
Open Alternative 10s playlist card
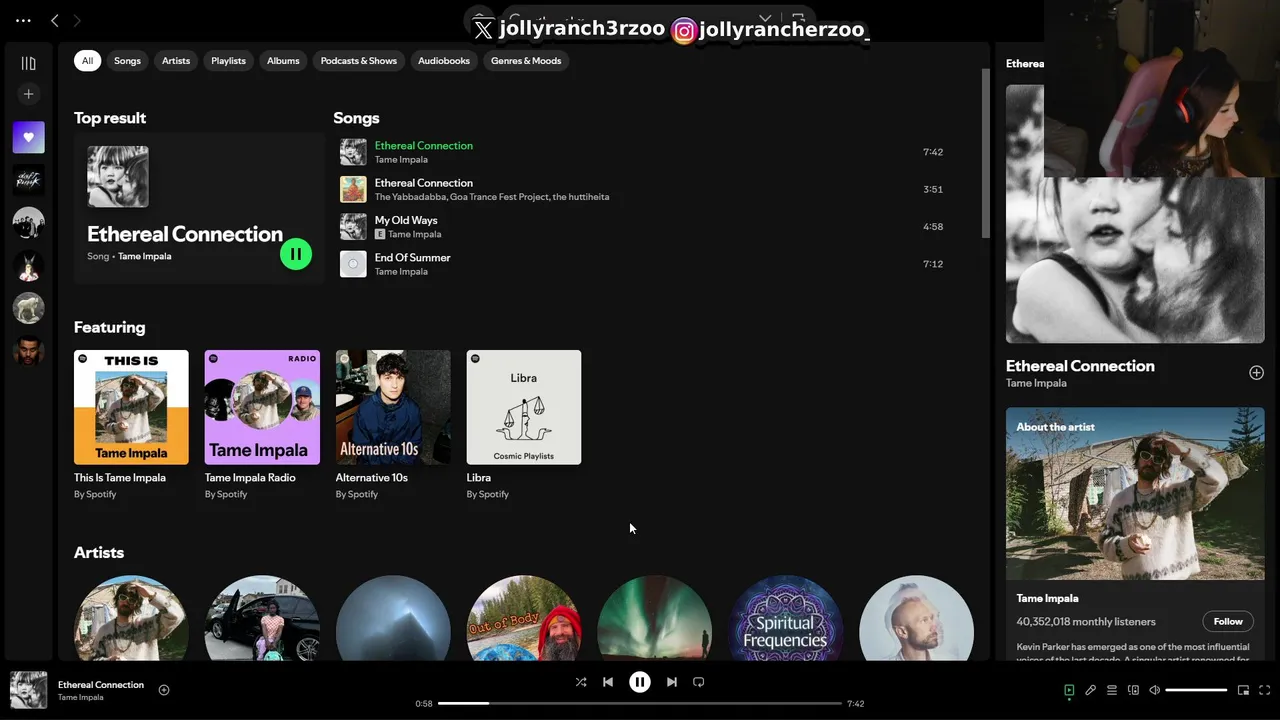tap(393, 425)
